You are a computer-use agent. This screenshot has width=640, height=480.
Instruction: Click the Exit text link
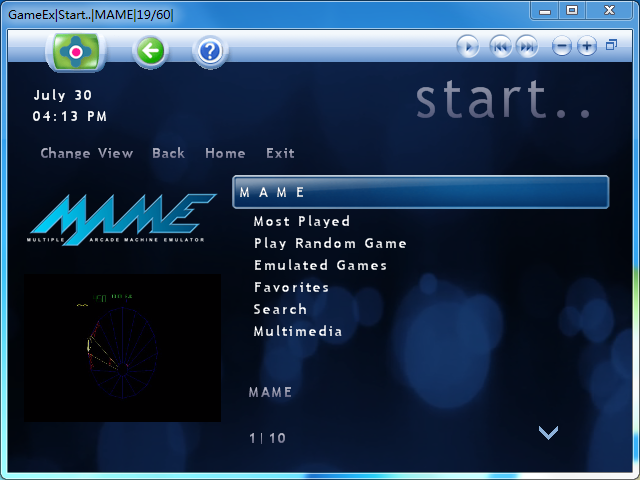pyautogui.click(x=280, y=153)
